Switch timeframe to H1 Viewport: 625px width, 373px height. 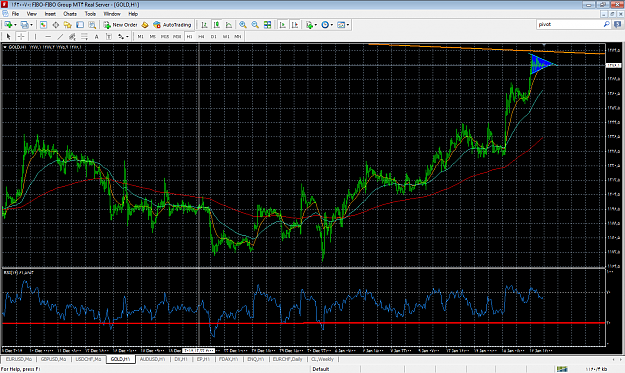(x=189, y=37)
